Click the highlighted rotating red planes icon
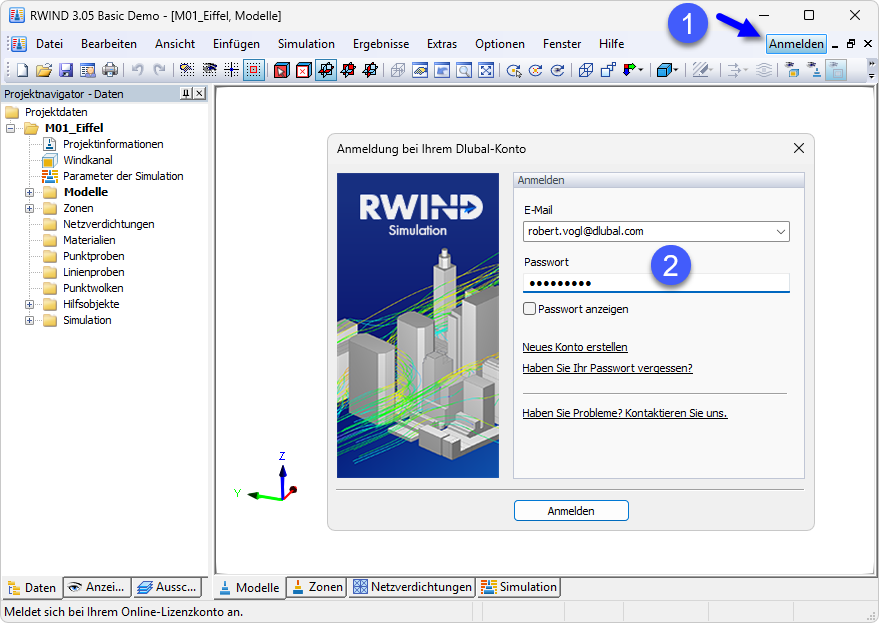Image resolution: width=879 pixels, height=623 pixels. pos(326,70)
